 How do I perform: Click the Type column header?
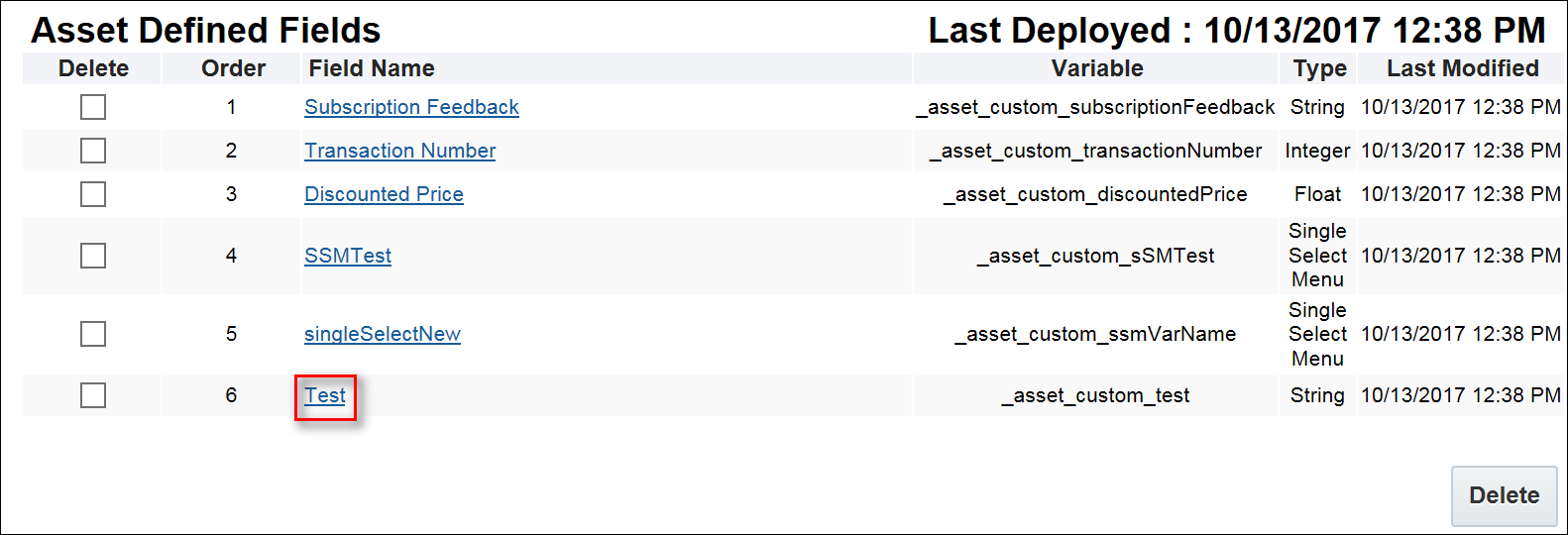1319,68
